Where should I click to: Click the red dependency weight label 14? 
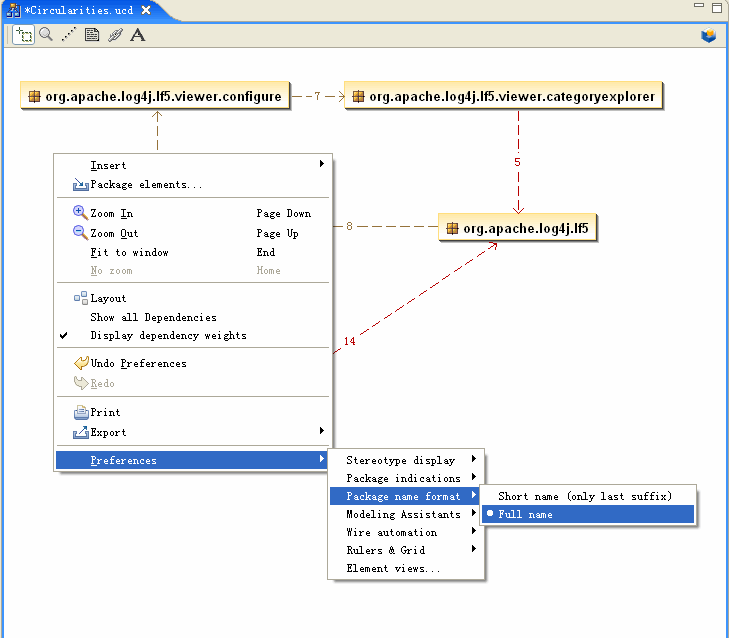(x=350, y=341)
